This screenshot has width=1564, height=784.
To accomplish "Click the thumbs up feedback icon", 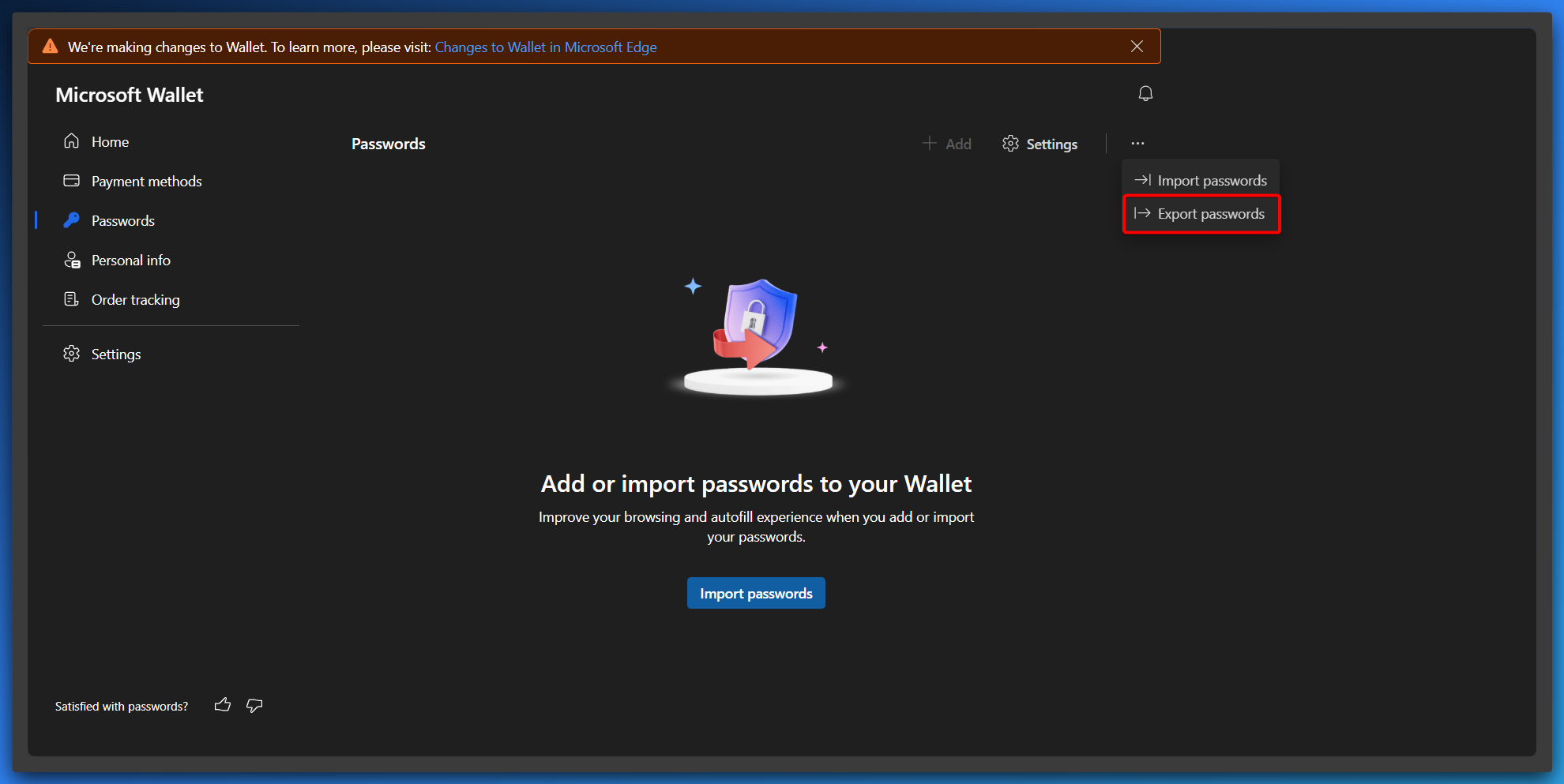I will point(223,705).
